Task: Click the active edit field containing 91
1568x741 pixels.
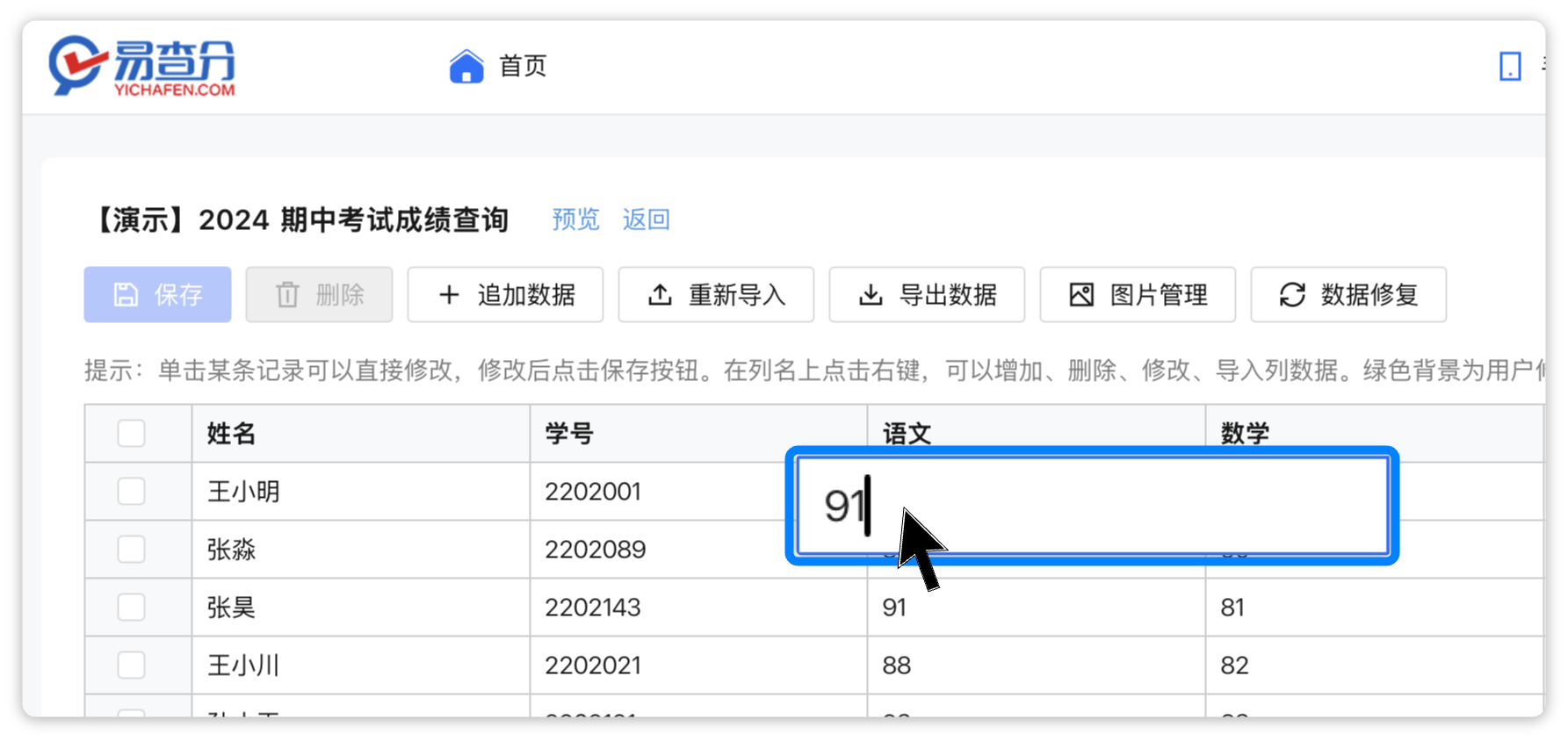Action: [1092, 506]
